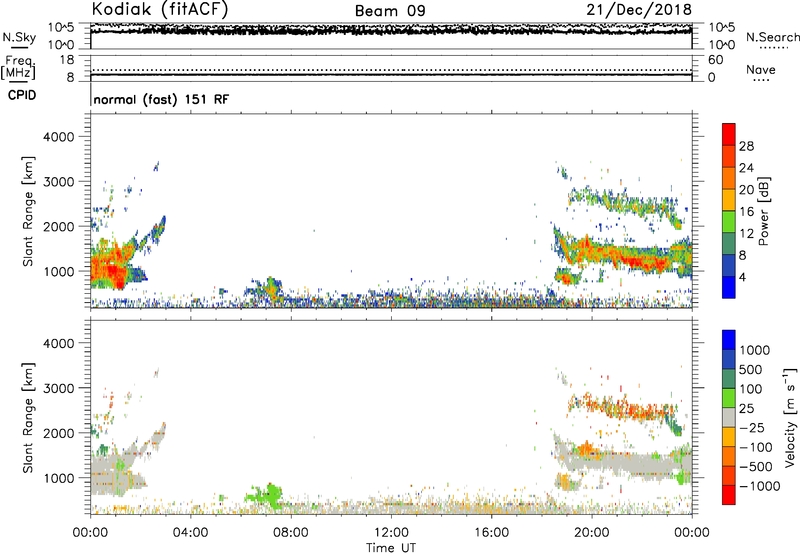The image size is (800, 554).
Task: Click the 'Velocity [m s-1]' colorbar label
Action: click(x=790, y=417)
